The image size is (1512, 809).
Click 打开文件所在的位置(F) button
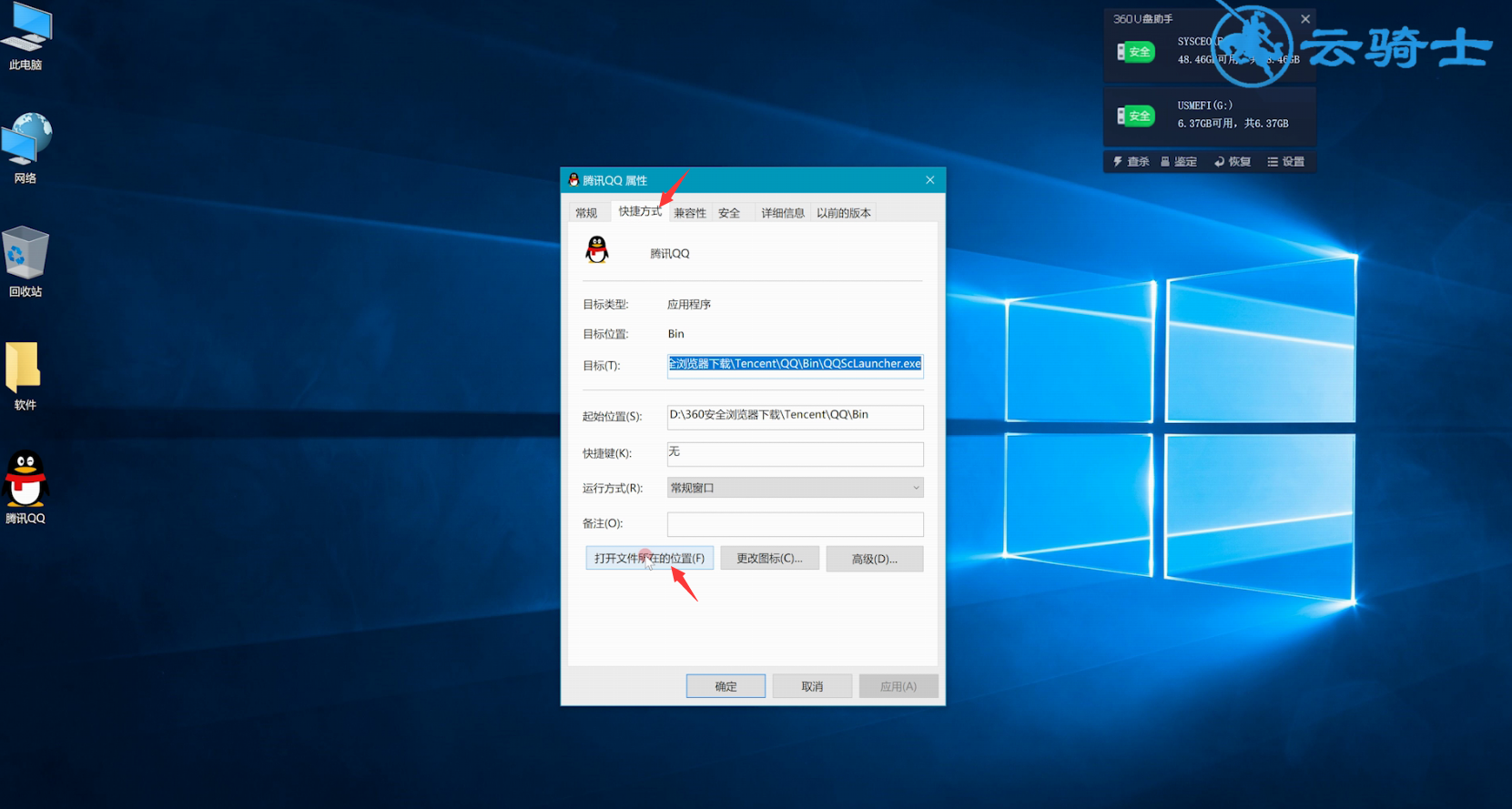649,558
